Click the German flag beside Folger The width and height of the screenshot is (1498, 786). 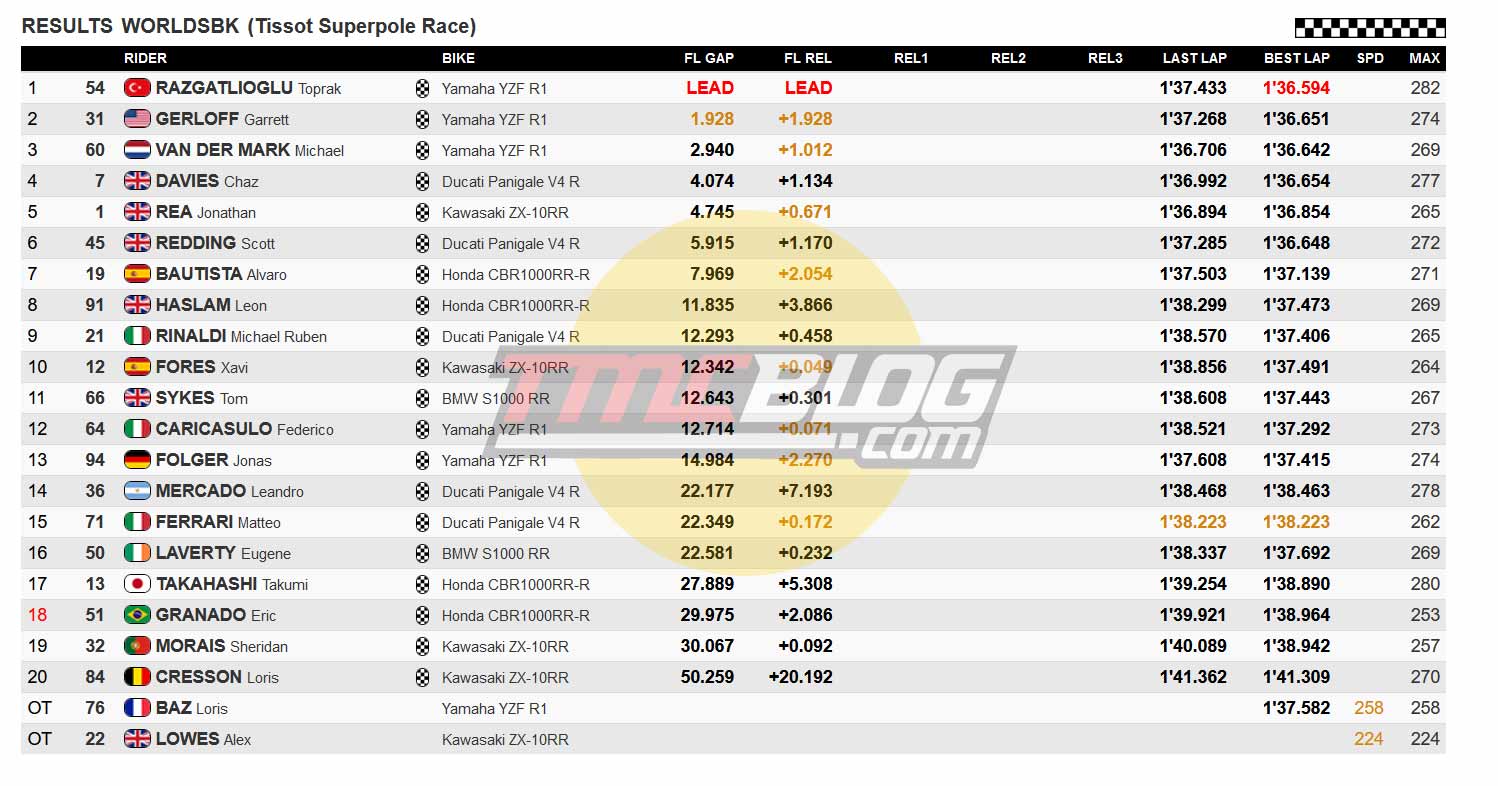click(x=137, y=460)
